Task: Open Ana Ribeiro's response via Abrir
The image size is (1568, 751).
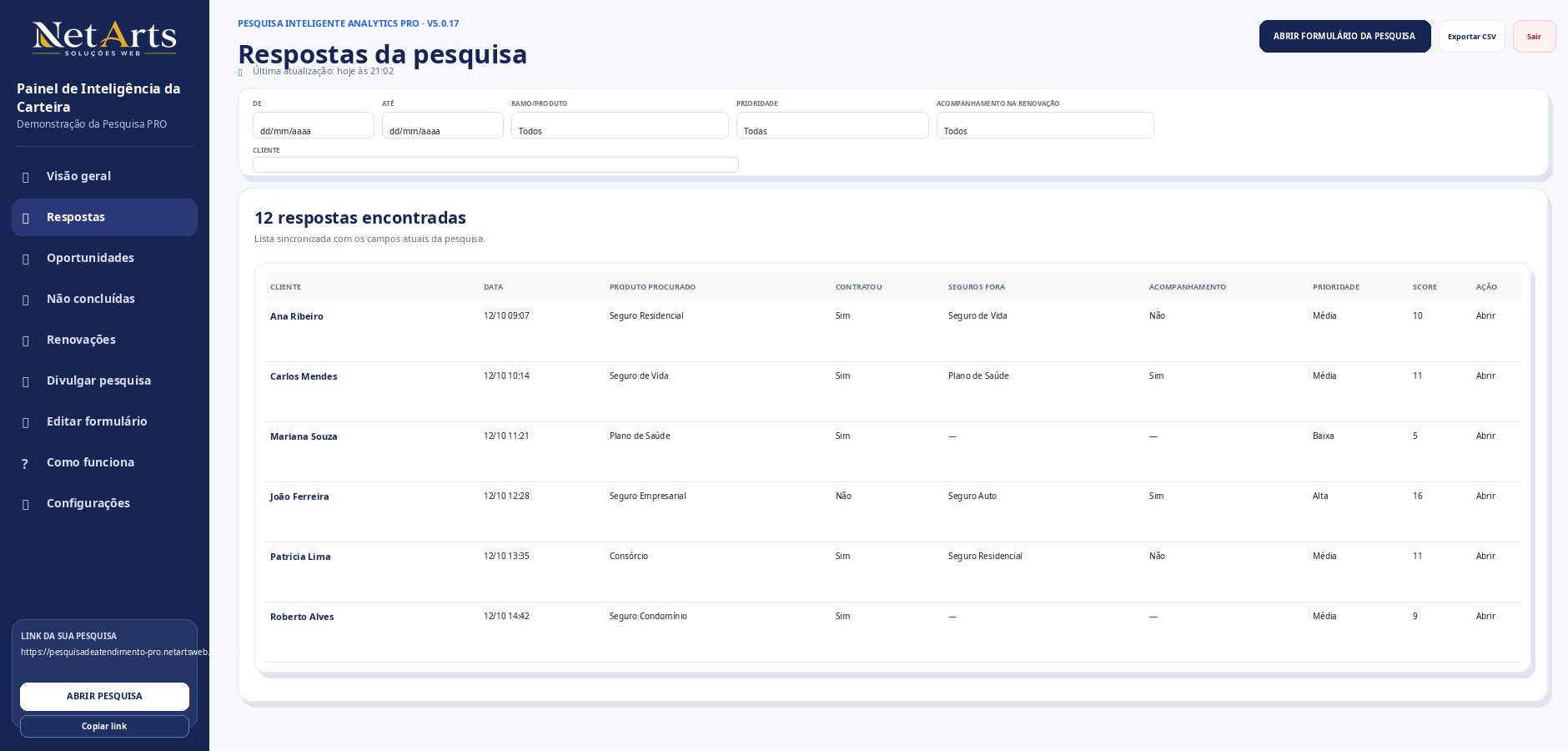Action: (x=1485, y=315)
